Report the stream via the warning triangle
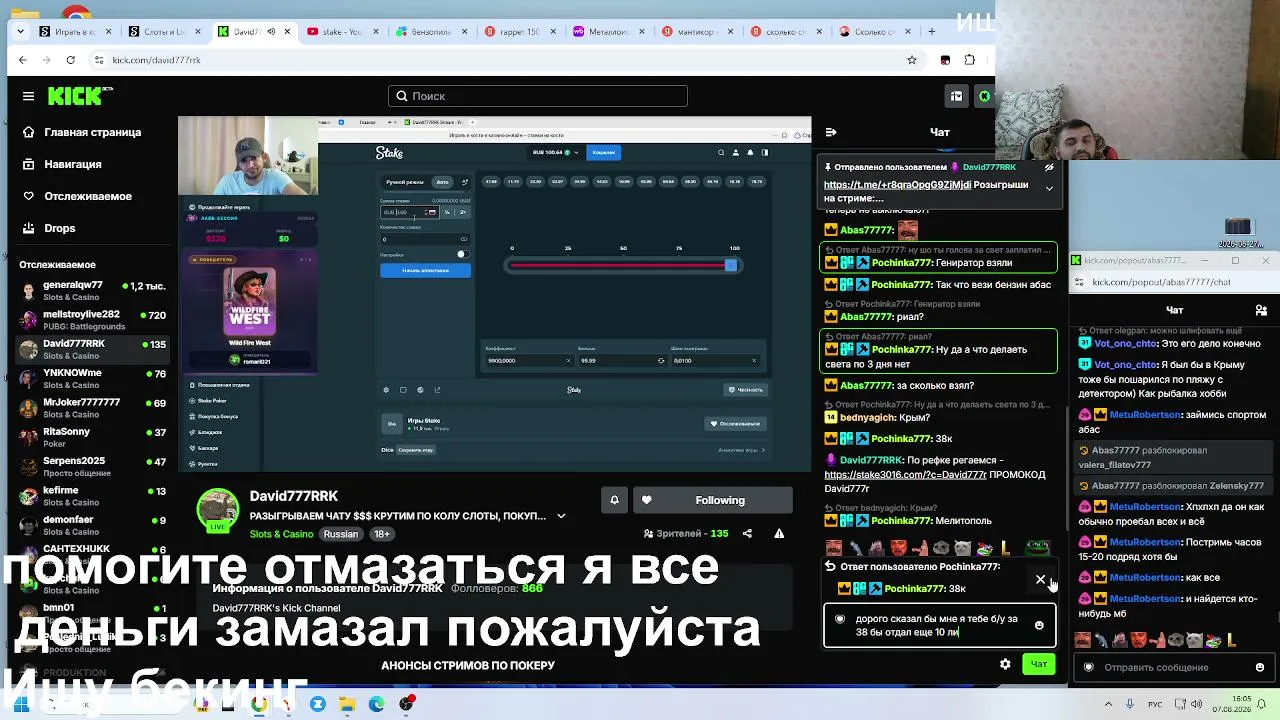 (x=779, y=534)
